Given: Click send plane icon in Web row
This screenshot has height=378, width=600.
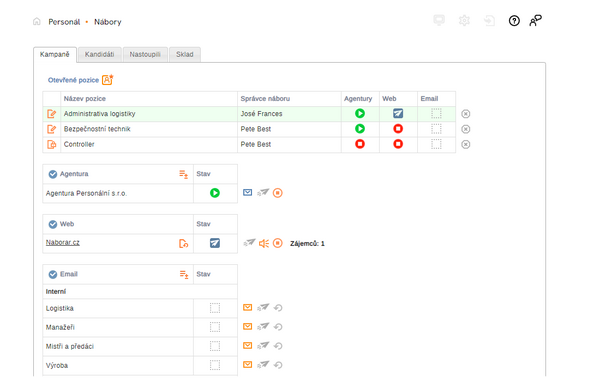Looking at the screenshot, I should (249, 243).
